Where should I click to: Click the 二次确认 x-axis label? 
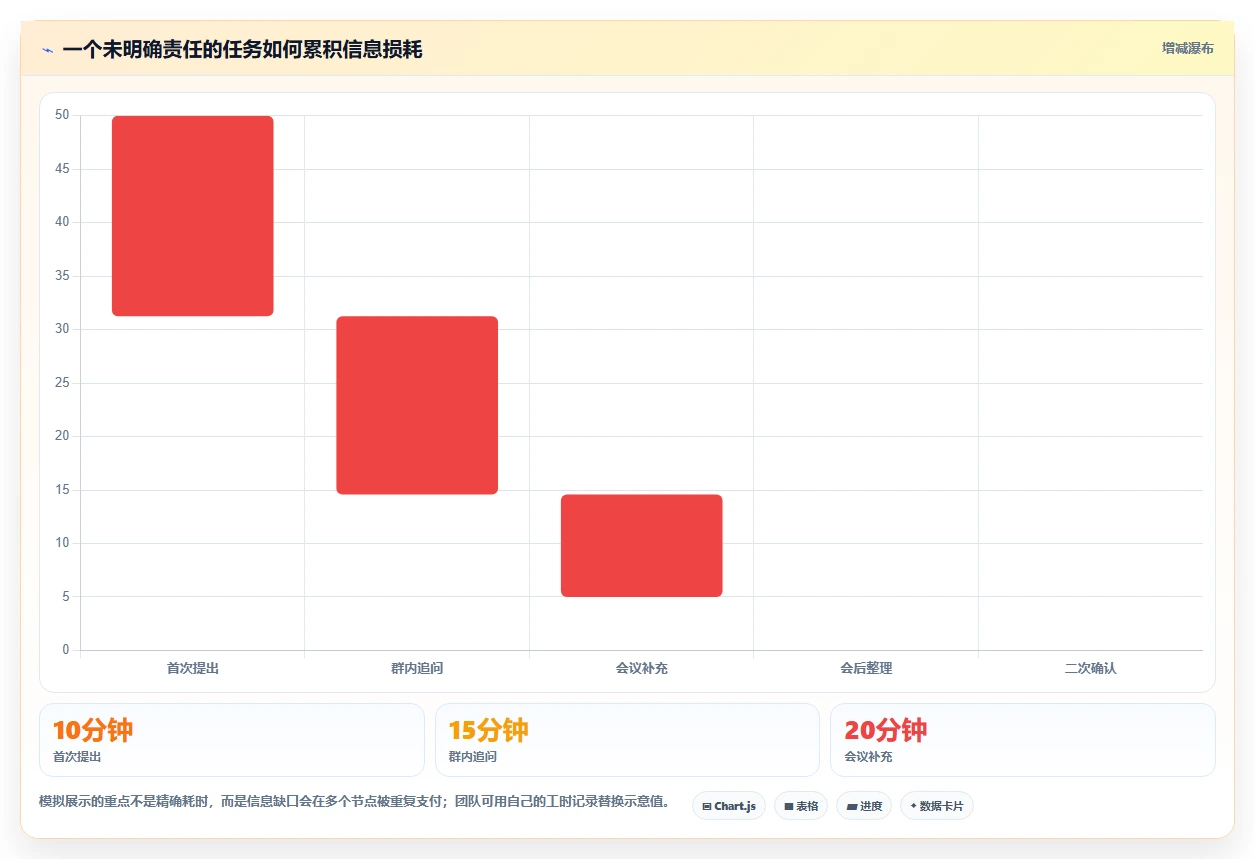coord(1090,668)
